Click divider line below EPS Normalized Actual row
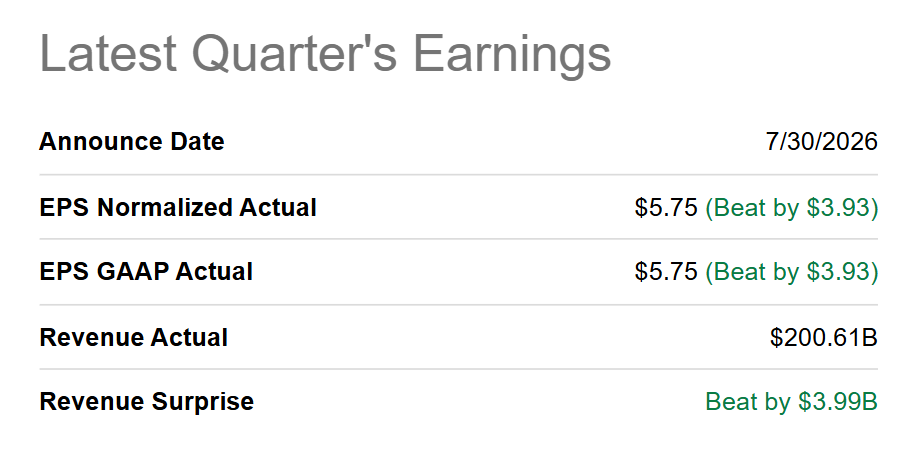Screen dimensions: 922x455 click(459, 239)
